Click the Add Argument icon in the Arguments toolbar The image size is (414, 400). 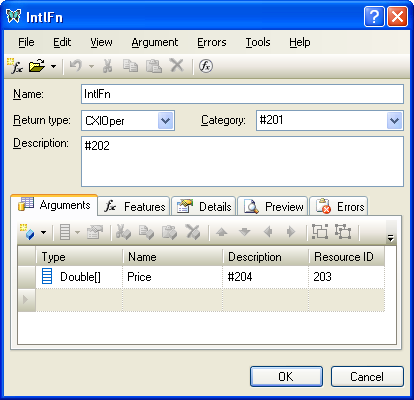[27, 232]
